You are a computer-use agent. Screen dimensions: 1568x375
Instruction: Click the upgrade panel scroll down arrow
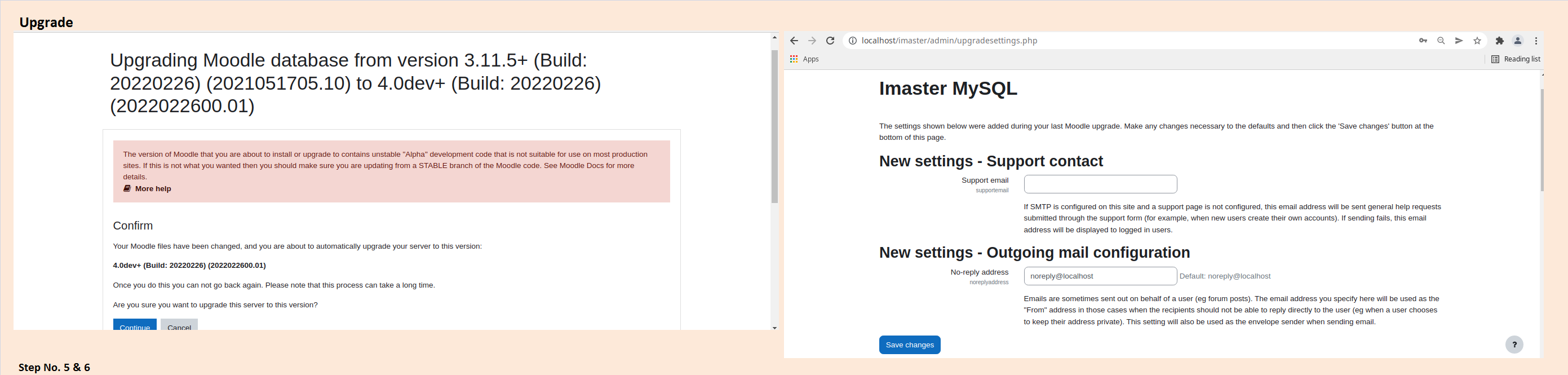[774, 328]
